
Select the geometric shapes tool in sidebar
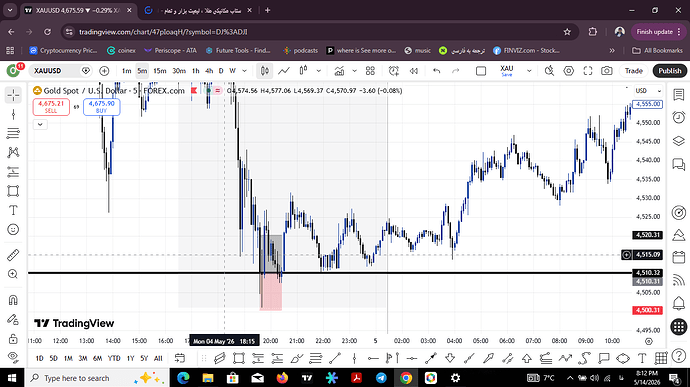[x=13, y=191]
